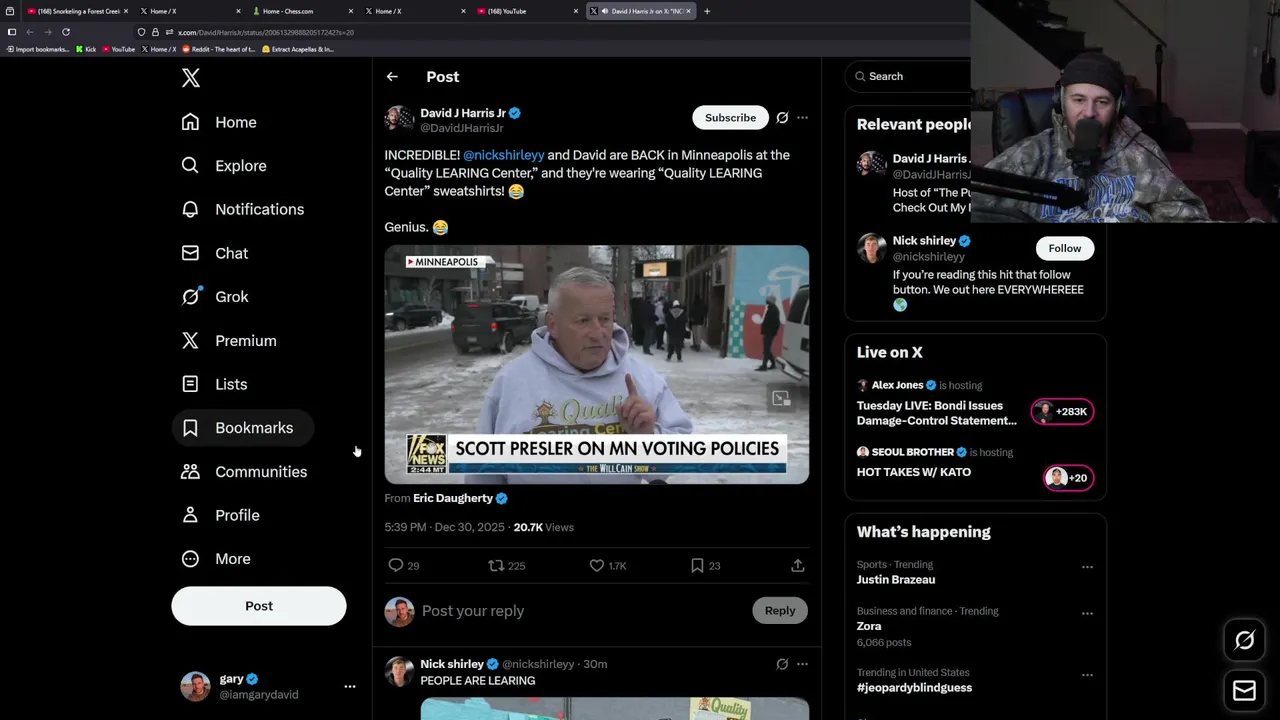Screen dimensions: 1280x720
Task: Open Eric Daugherty's profile link
Action: click(x=460, y=498)
